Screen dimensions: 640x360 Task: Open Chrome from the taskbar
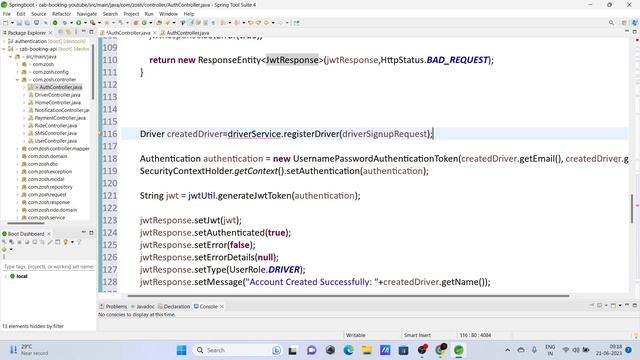[x=440, y=350]
